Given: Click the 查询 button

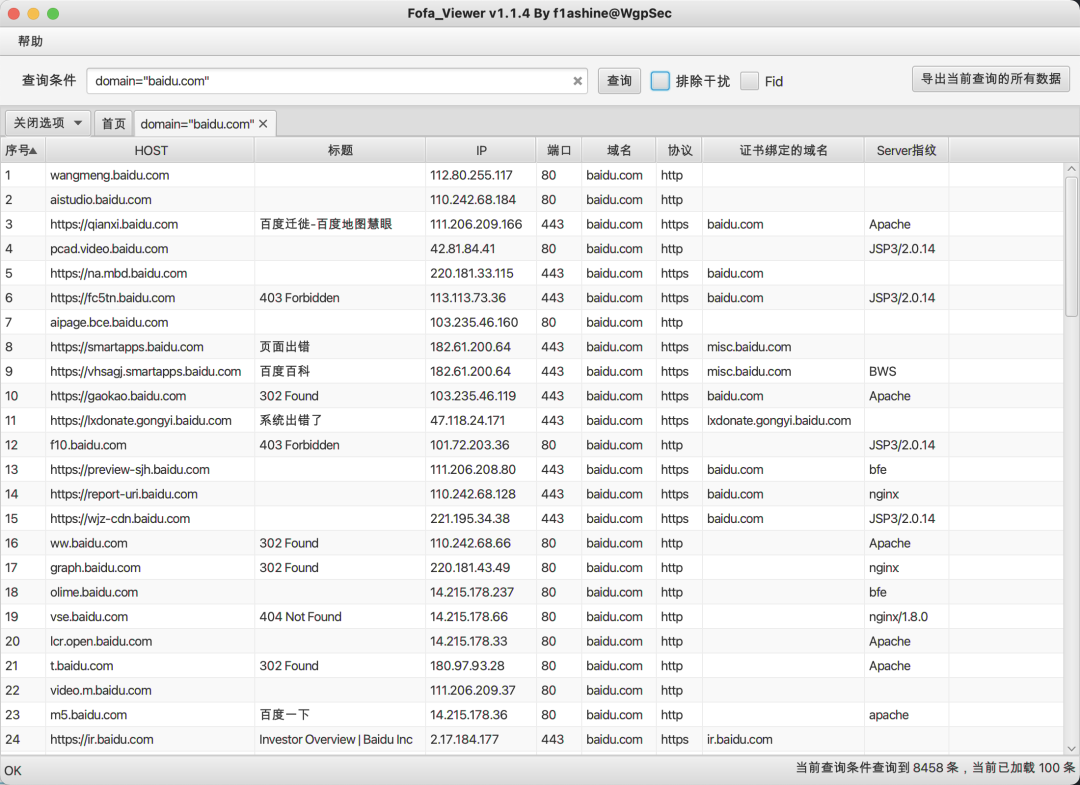Looking at the screenshot, I should (x=619, y=81).
